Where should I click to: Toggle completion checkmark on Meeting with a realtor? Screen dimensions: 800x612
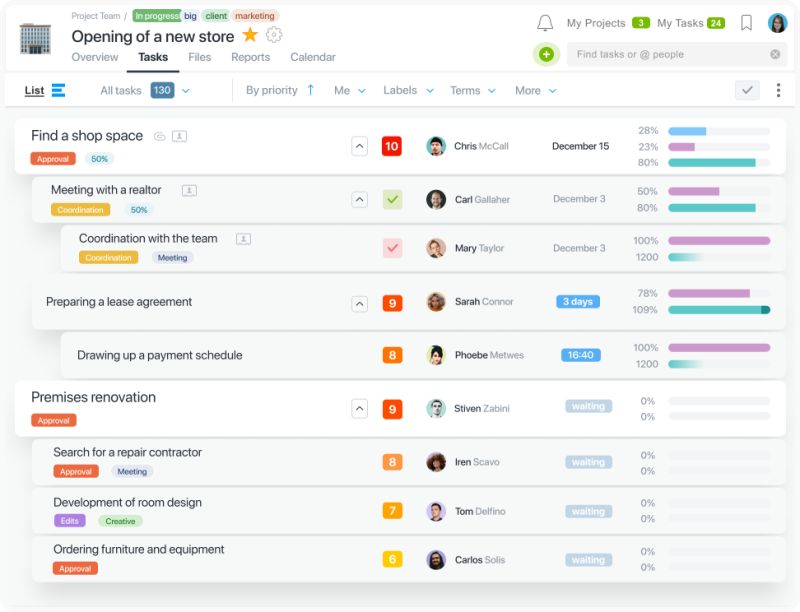tap(392, 198)
